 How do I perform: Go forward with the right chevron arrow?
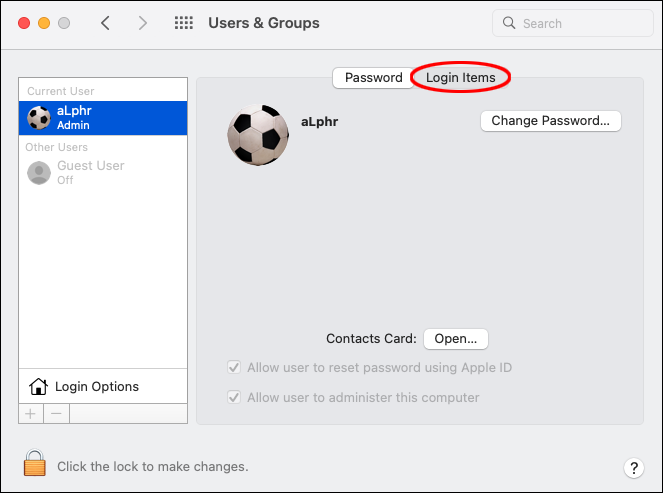[142, 23]
